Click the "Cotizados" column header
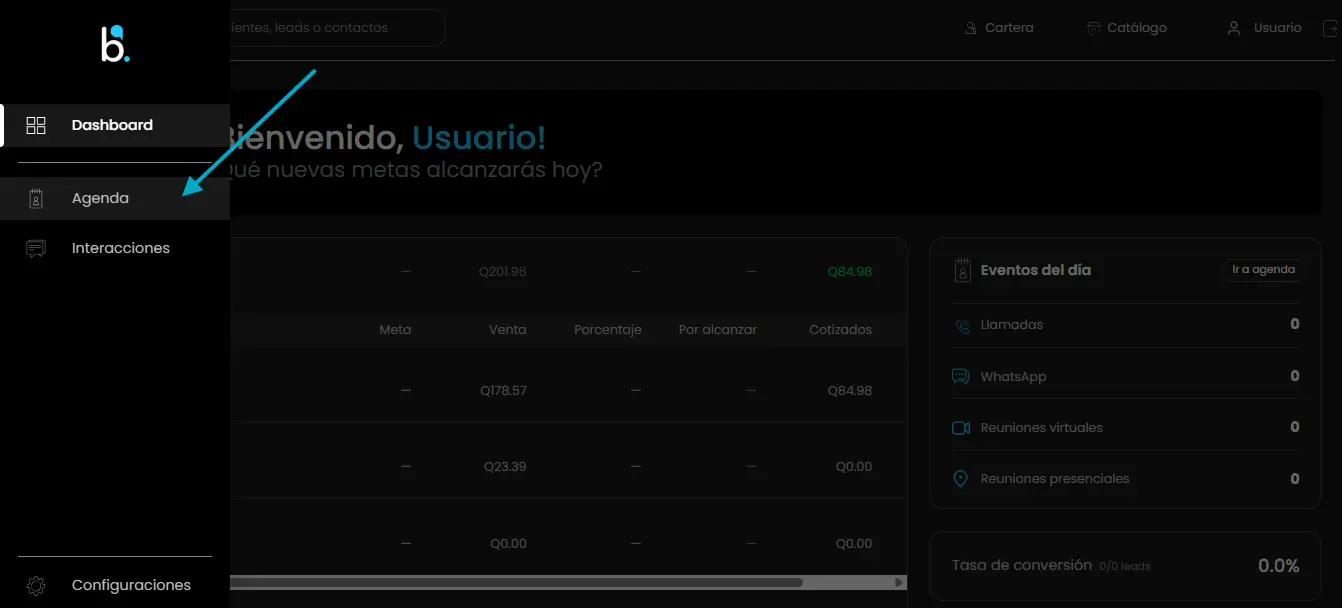Viewport: 1342px width, 608px height. pyautogui.click(x=841, y=330)
